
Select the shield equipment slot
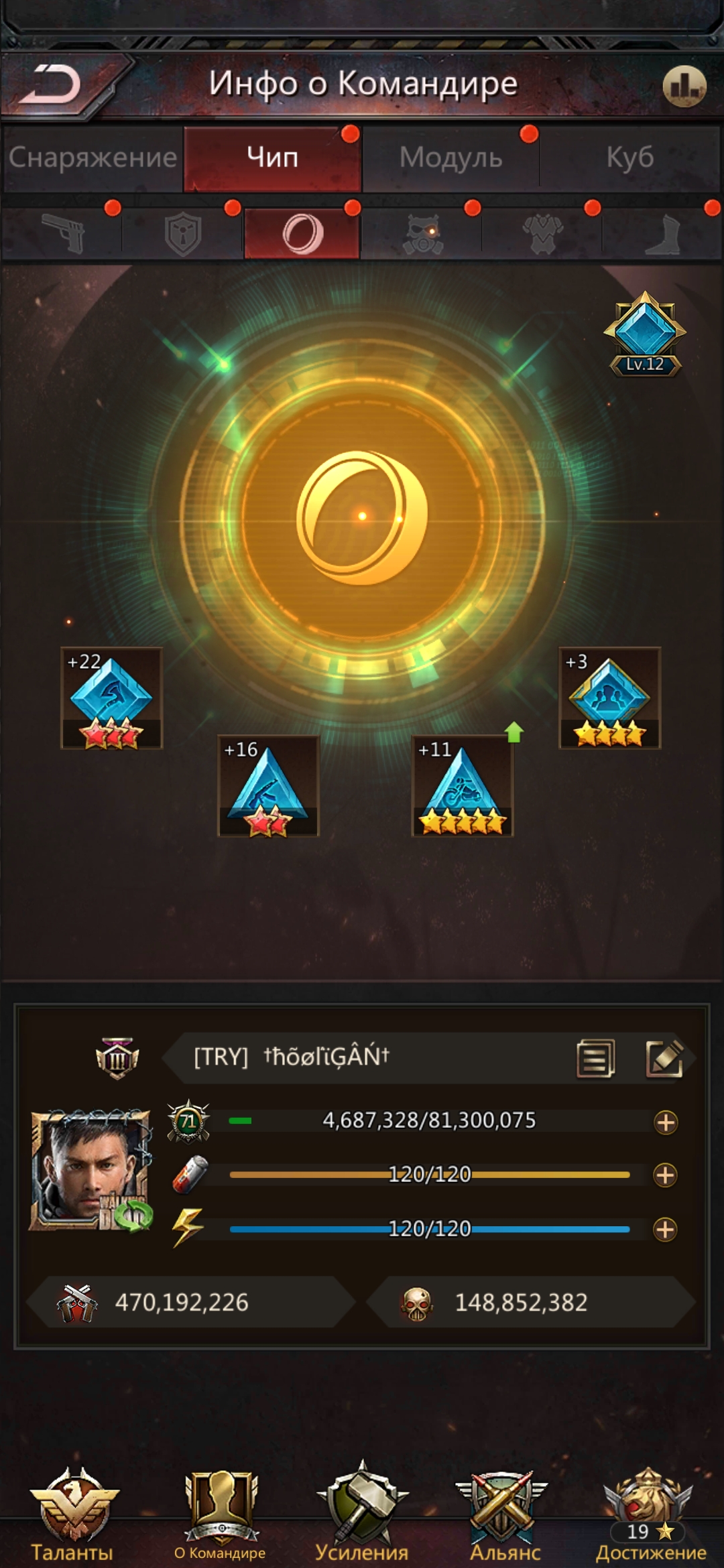point(183,233)
